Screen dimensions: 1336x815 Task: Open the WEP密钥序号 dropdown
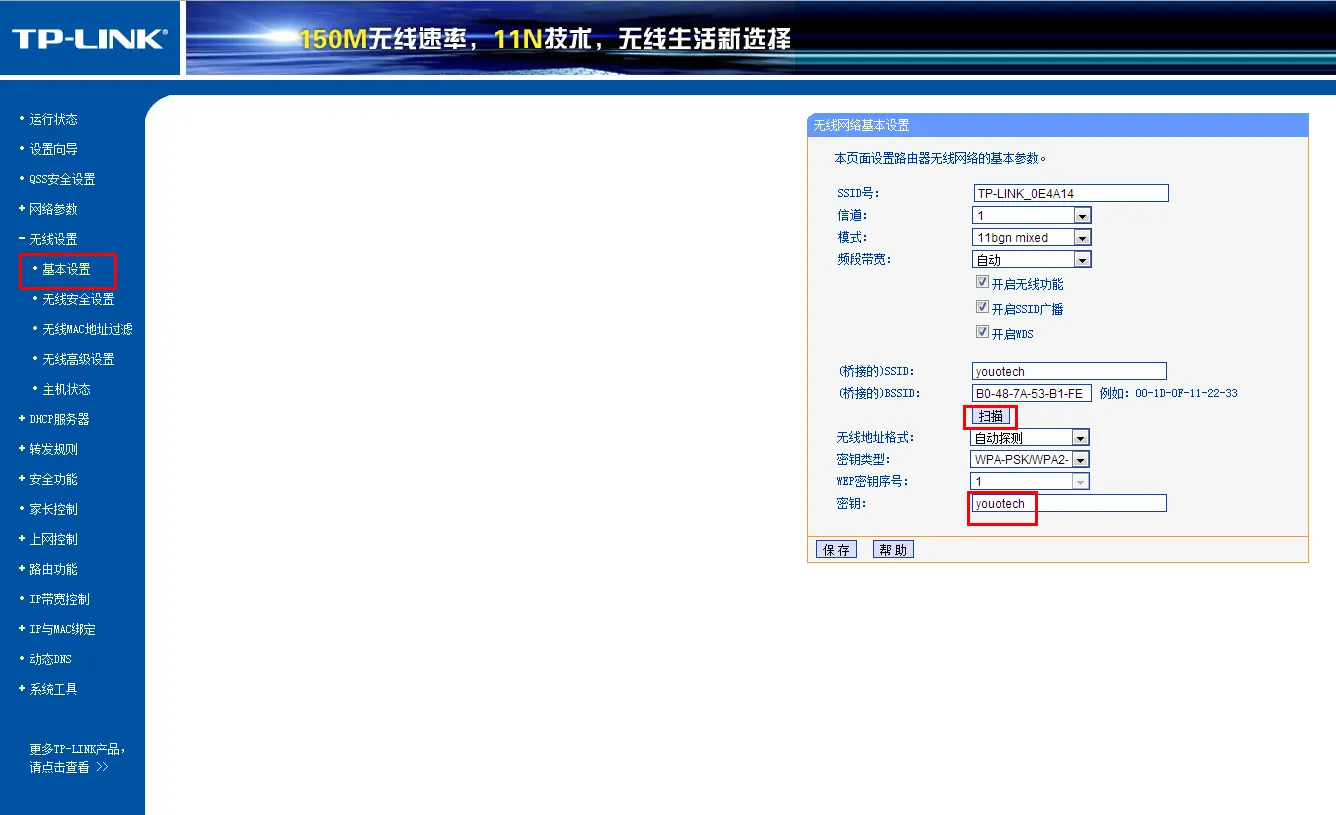pyautogui.click(x=1031, y=481)
